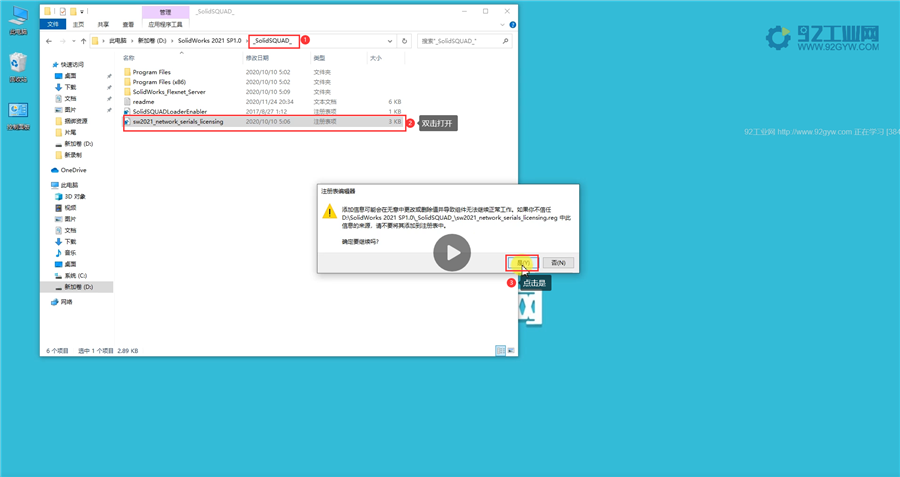Select the Program Files (x86) folder
This screenshot has height=477, width=900.
pos(159,82)
